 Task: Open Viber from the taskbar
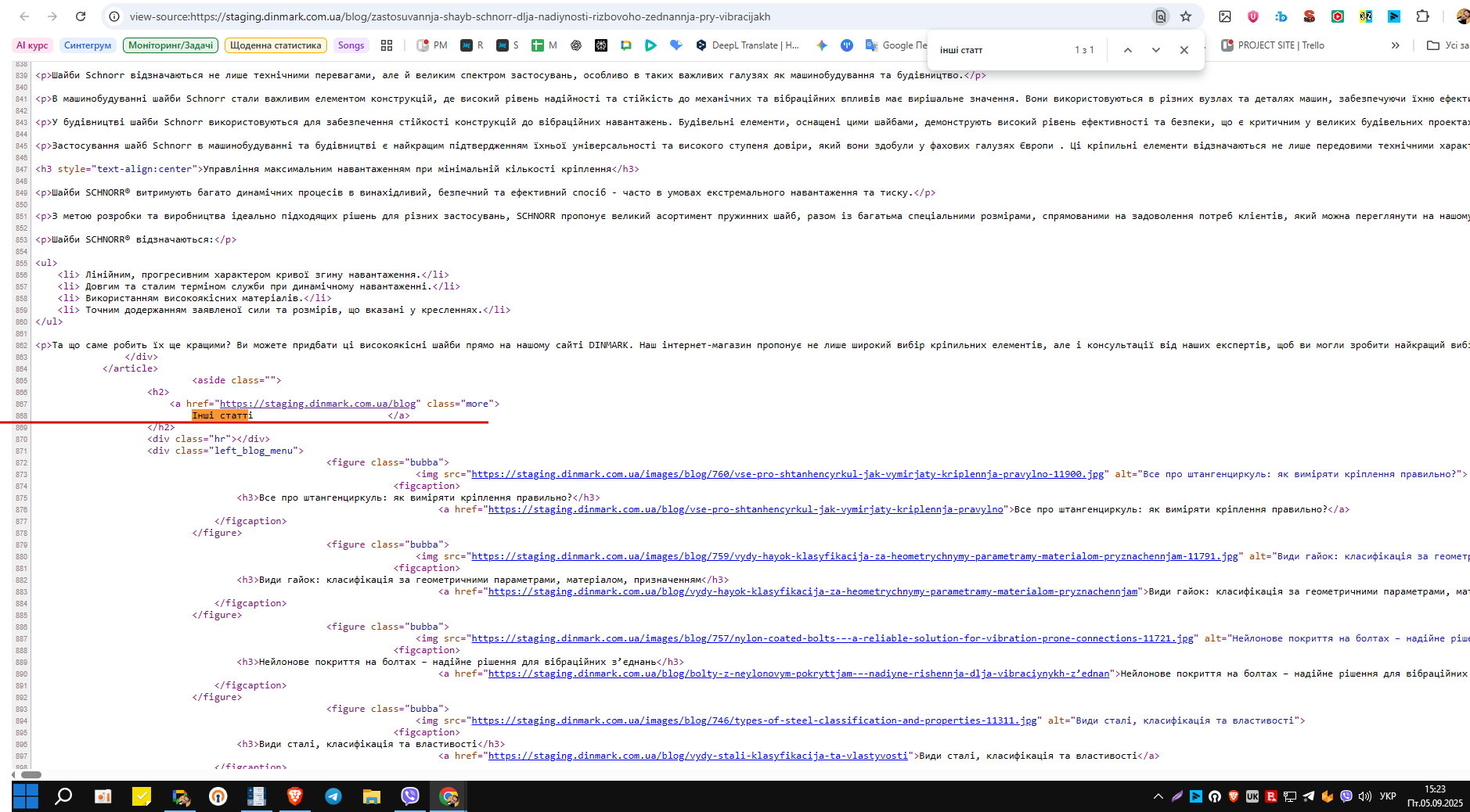point(409,796)
